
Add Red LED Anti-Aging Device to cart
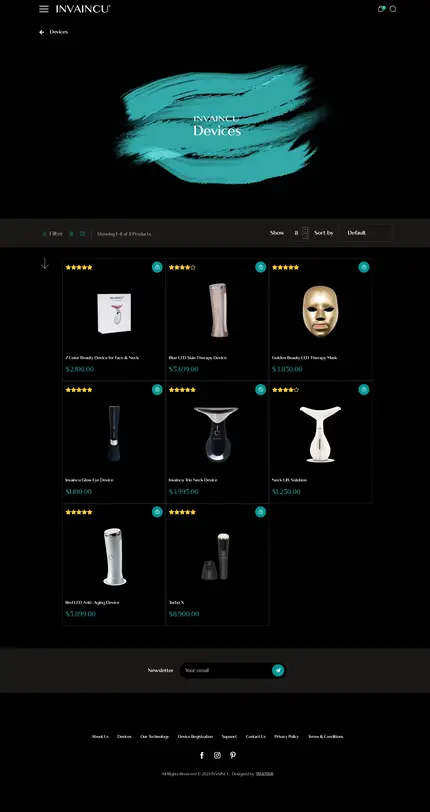click(157, 512)
